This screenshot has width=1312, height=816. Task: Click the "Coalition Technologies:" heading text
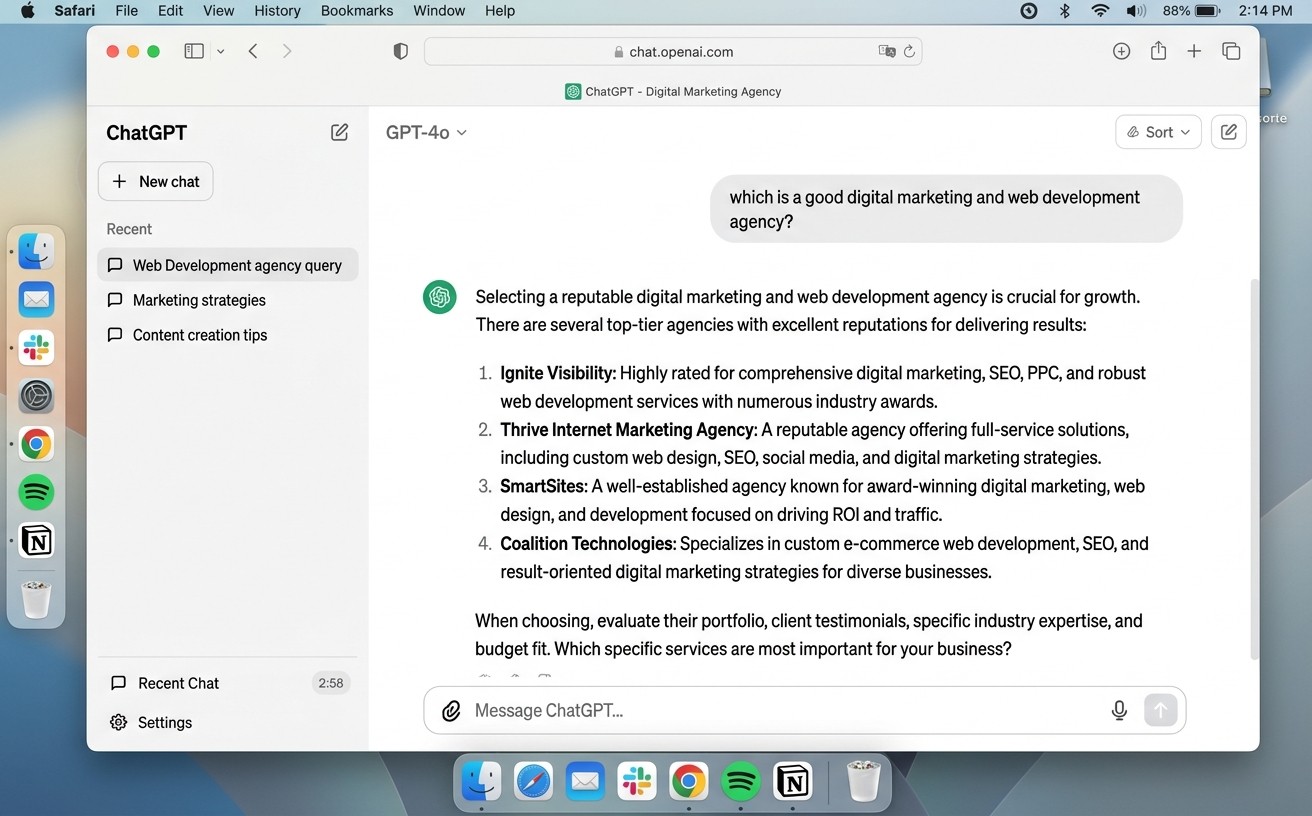(x=589, y=544)
